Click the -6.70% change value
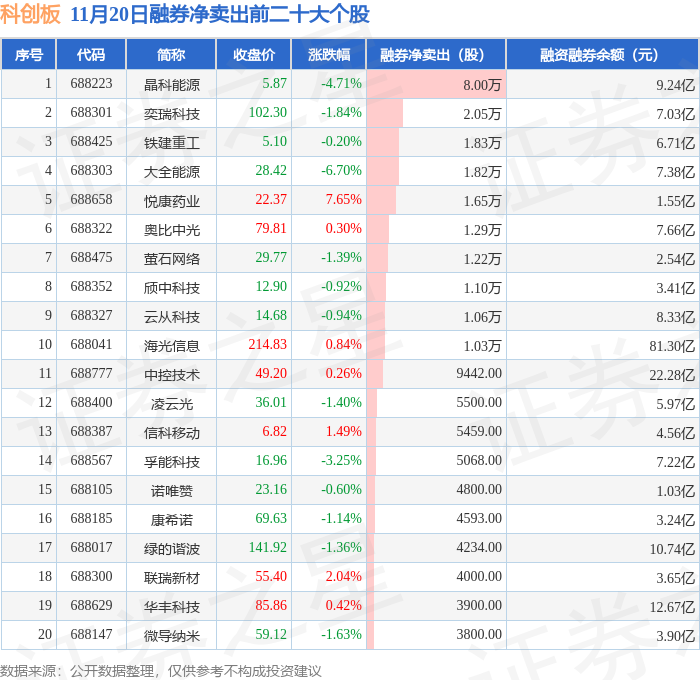This screenshot has width=700, height=680. click(x=341, y=171)
